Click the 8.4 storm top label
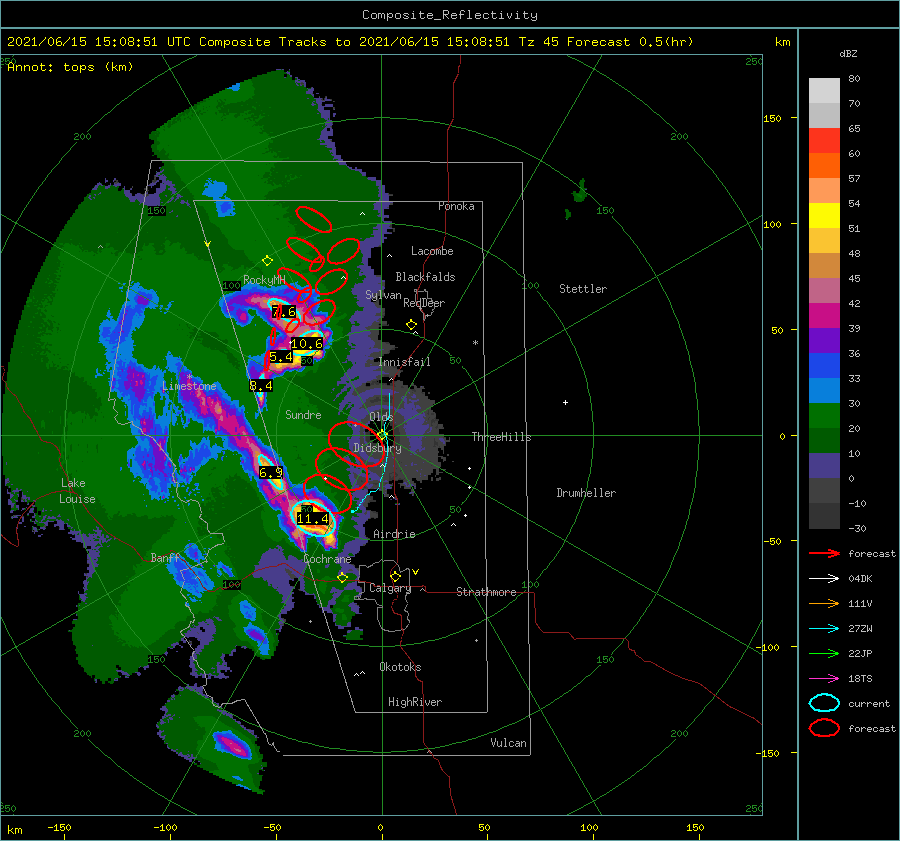 261,386
